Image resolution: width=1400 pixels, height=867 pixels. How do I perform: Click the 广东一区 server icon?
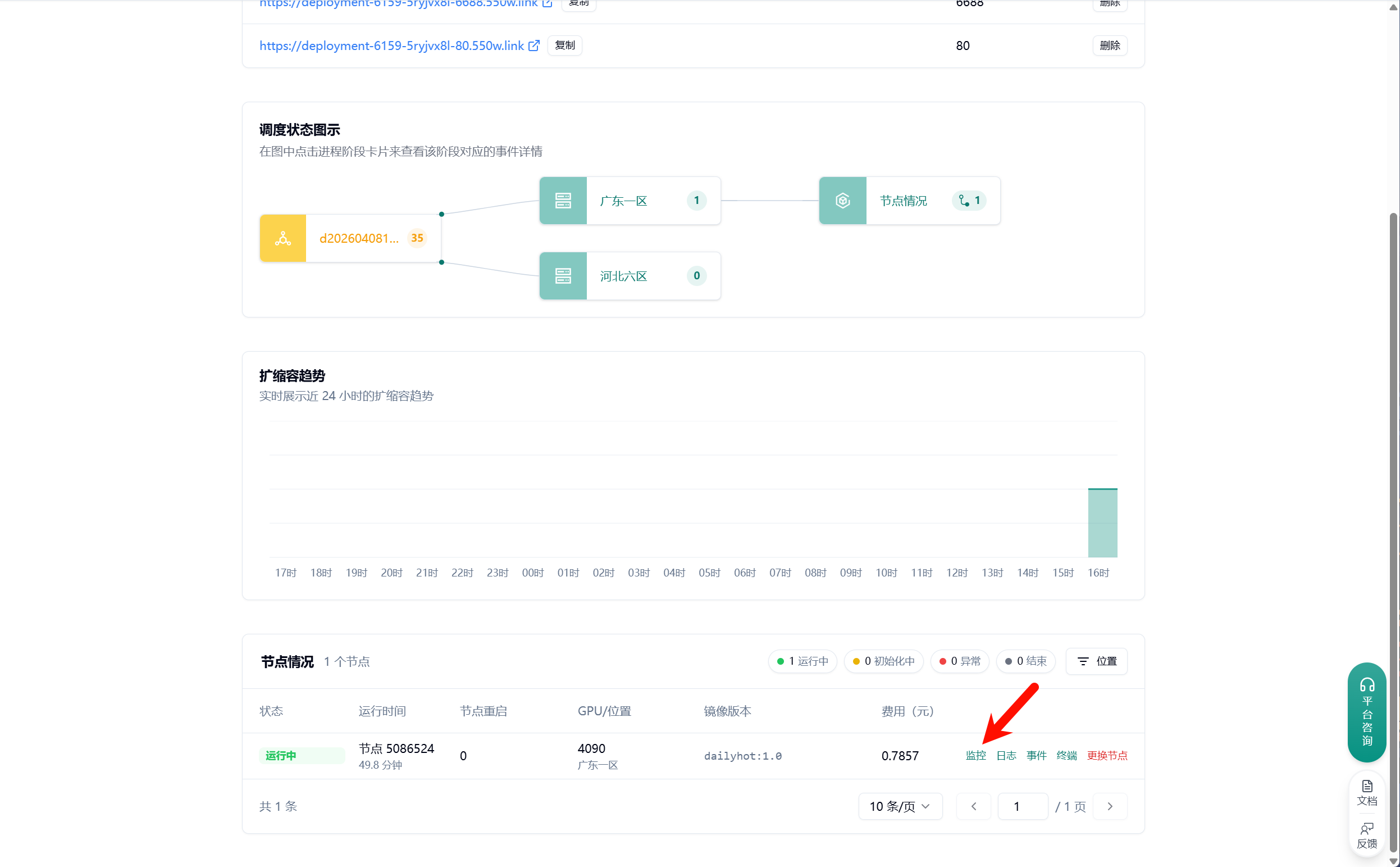point(563,201)
